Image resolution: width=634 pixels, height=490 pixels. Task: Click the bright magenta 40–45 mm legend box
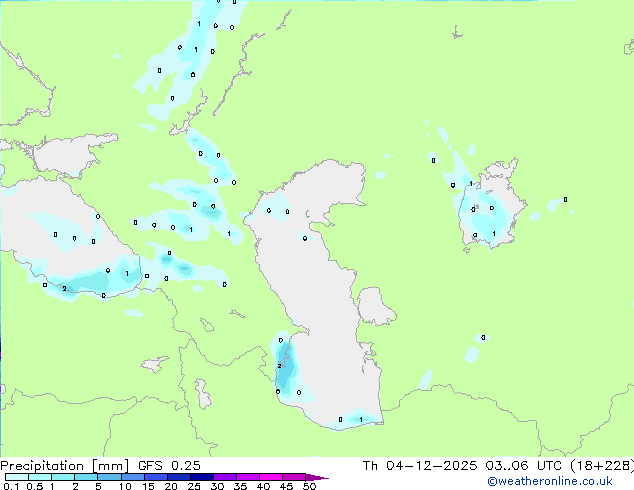271,477
